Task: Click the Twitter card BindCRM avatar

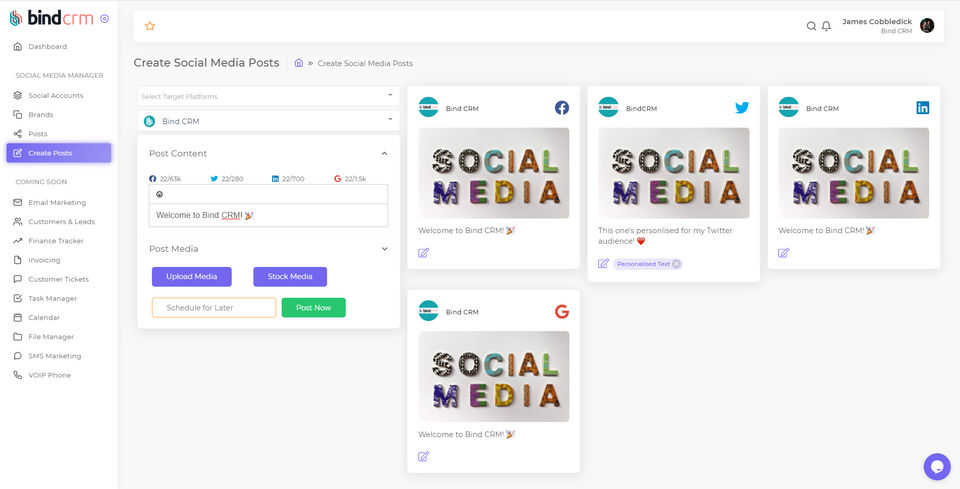Action: [x=609, y=107]
